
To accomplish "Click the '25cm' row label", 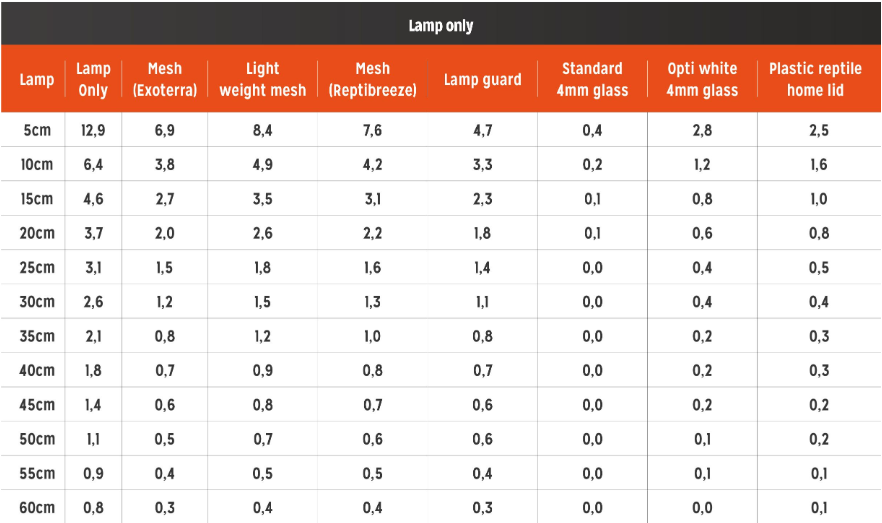I will (x=37, y=268).
